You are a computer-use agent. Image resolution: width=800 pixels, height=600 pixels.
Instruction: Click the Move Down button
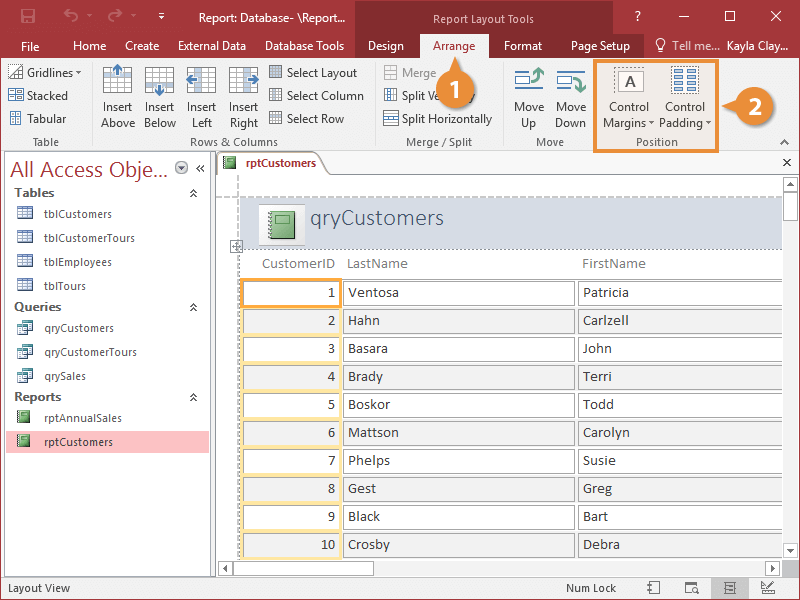coord(570,97)
